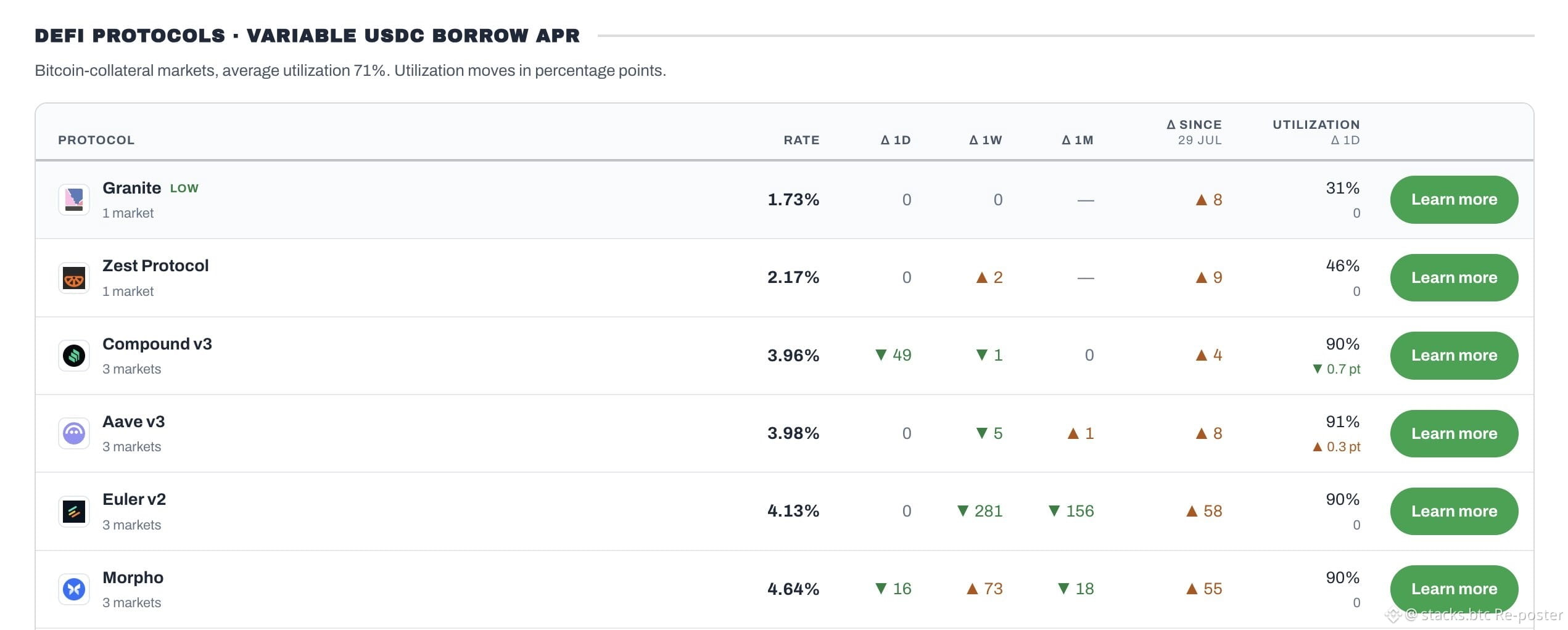This screenshot has height=630, width=1568.
Task: Click the PROTOCOL column header
Action: [x=96, y=140]
